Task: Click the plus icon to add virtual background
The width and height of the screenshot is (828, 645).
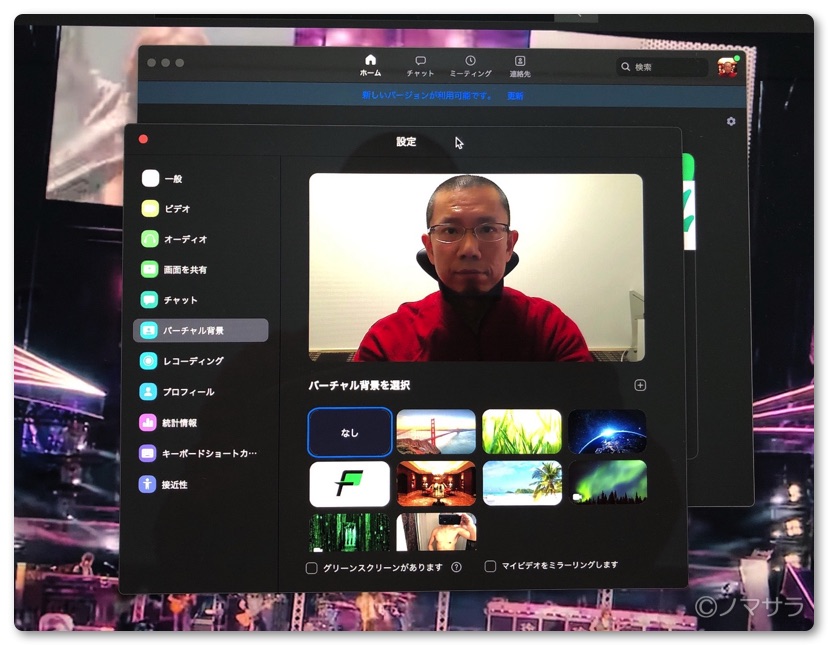Action: point(641,385)
